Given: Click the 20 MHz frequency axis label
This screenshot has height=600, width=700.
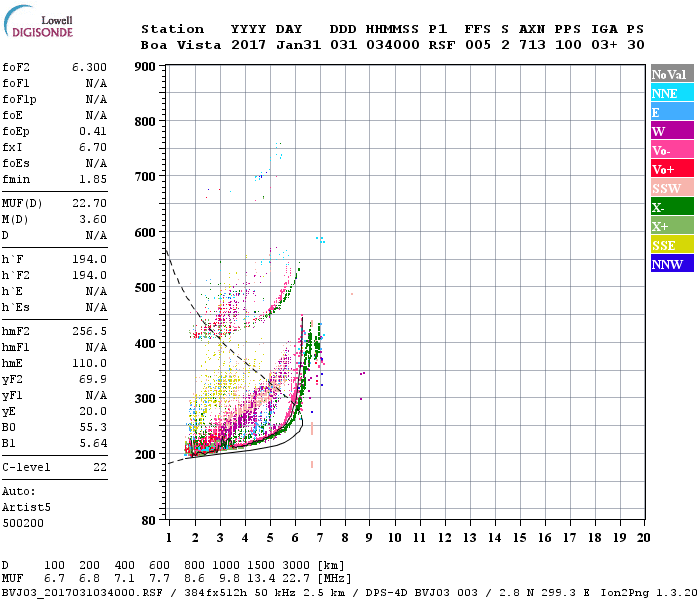Looking at the screenshot, I should 643,538.
